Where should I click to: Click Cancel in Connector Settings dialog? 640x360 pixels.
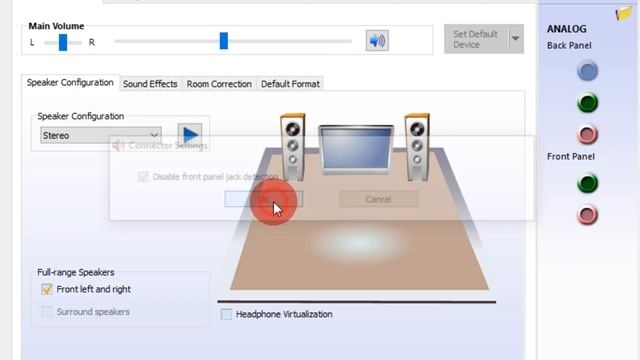pyautogui.click(x=378, y=199)
